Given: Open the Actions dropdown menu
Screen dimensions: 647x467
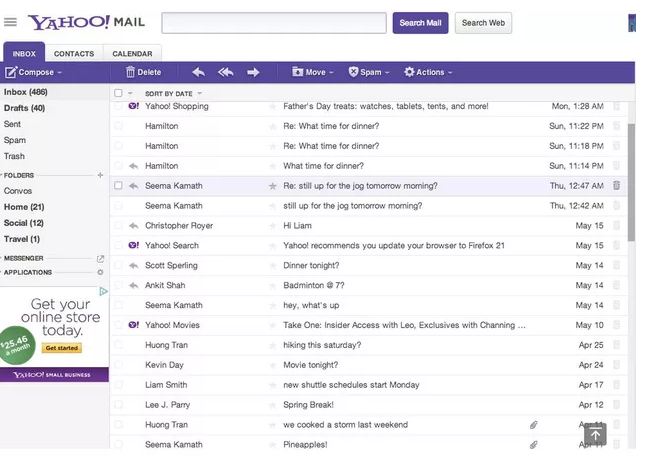Looking at the screenshot, I should click(428, 72).
